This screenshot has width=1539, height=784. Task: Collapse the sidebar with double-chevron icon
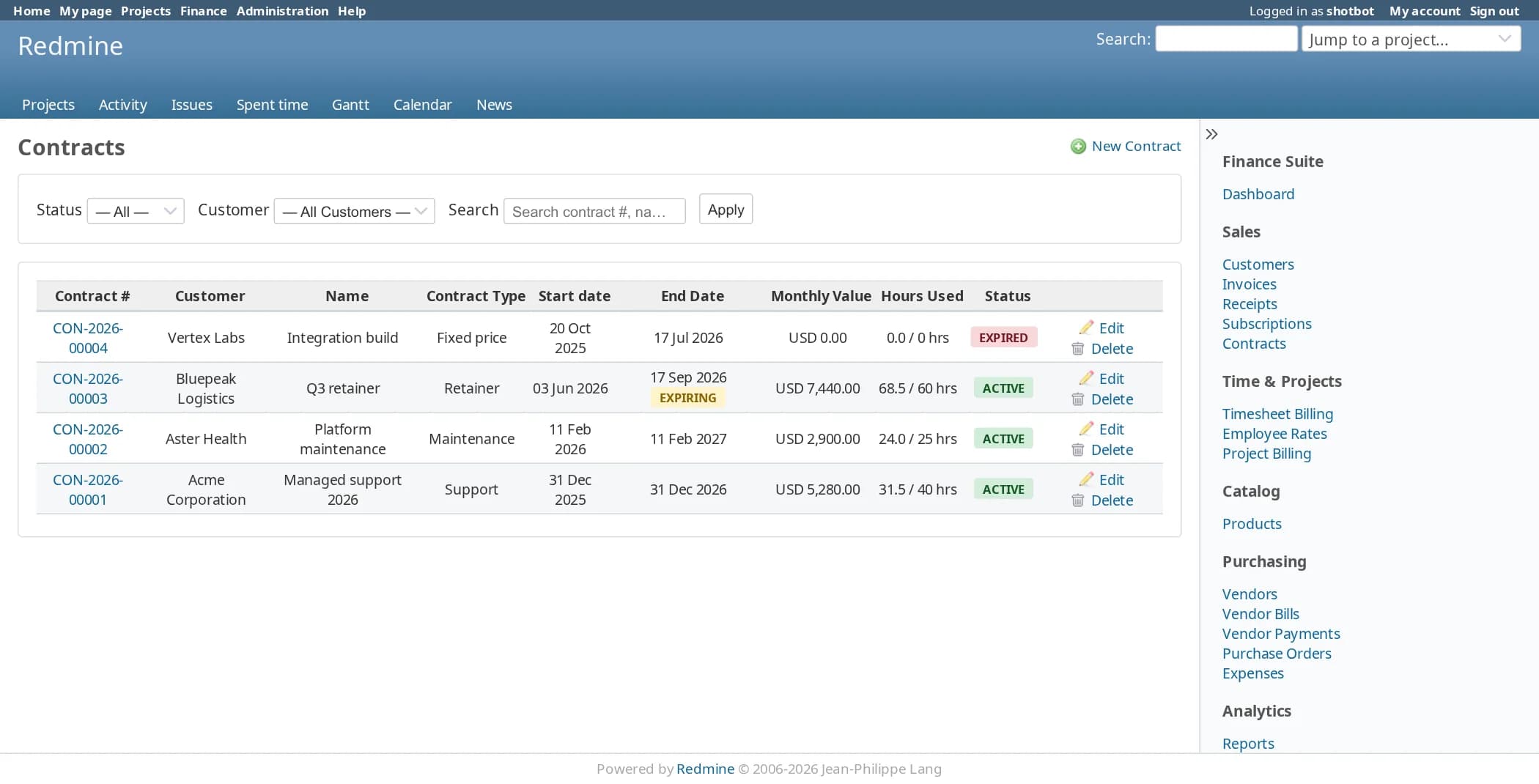coord(1211,134)
